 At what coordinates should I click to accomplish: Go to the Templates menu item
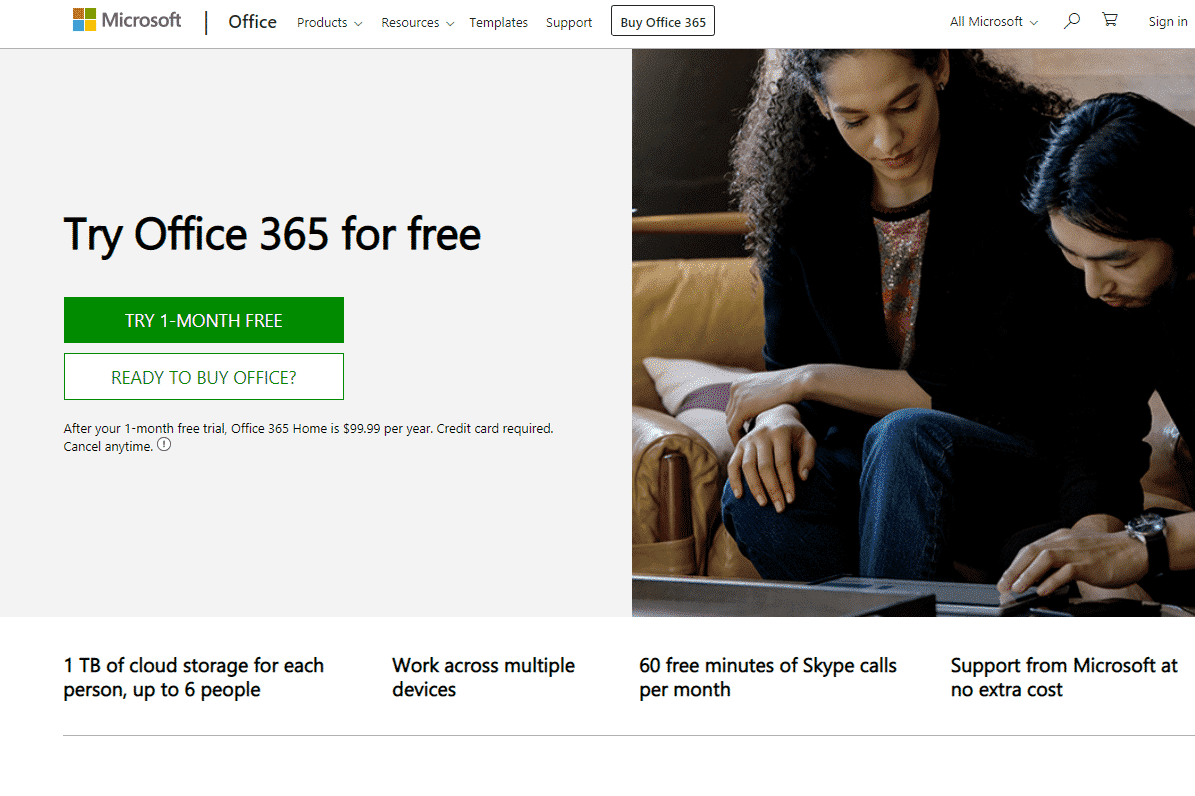click(x=498, y=23)
